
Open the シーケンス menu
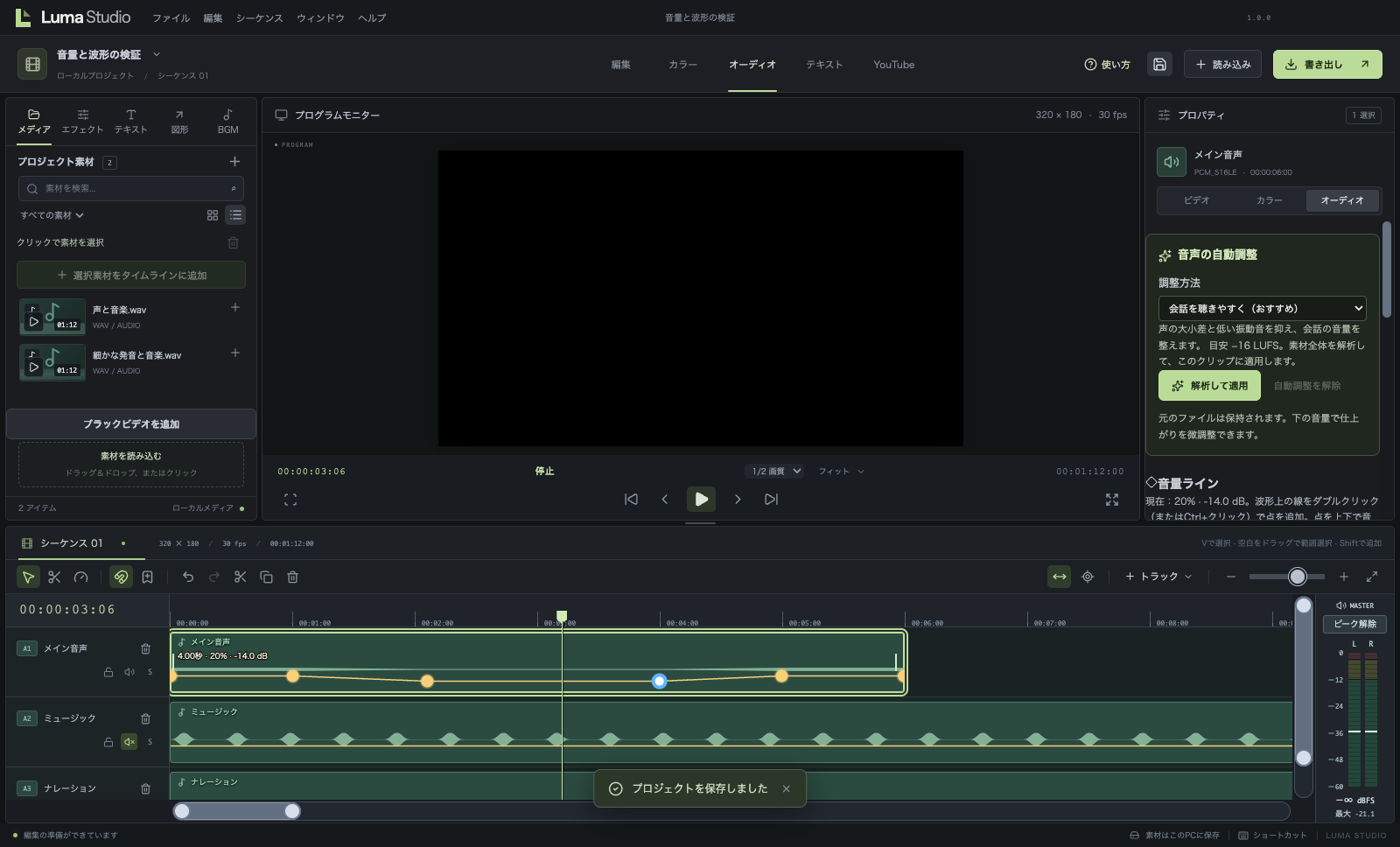(x=259, y=17)
